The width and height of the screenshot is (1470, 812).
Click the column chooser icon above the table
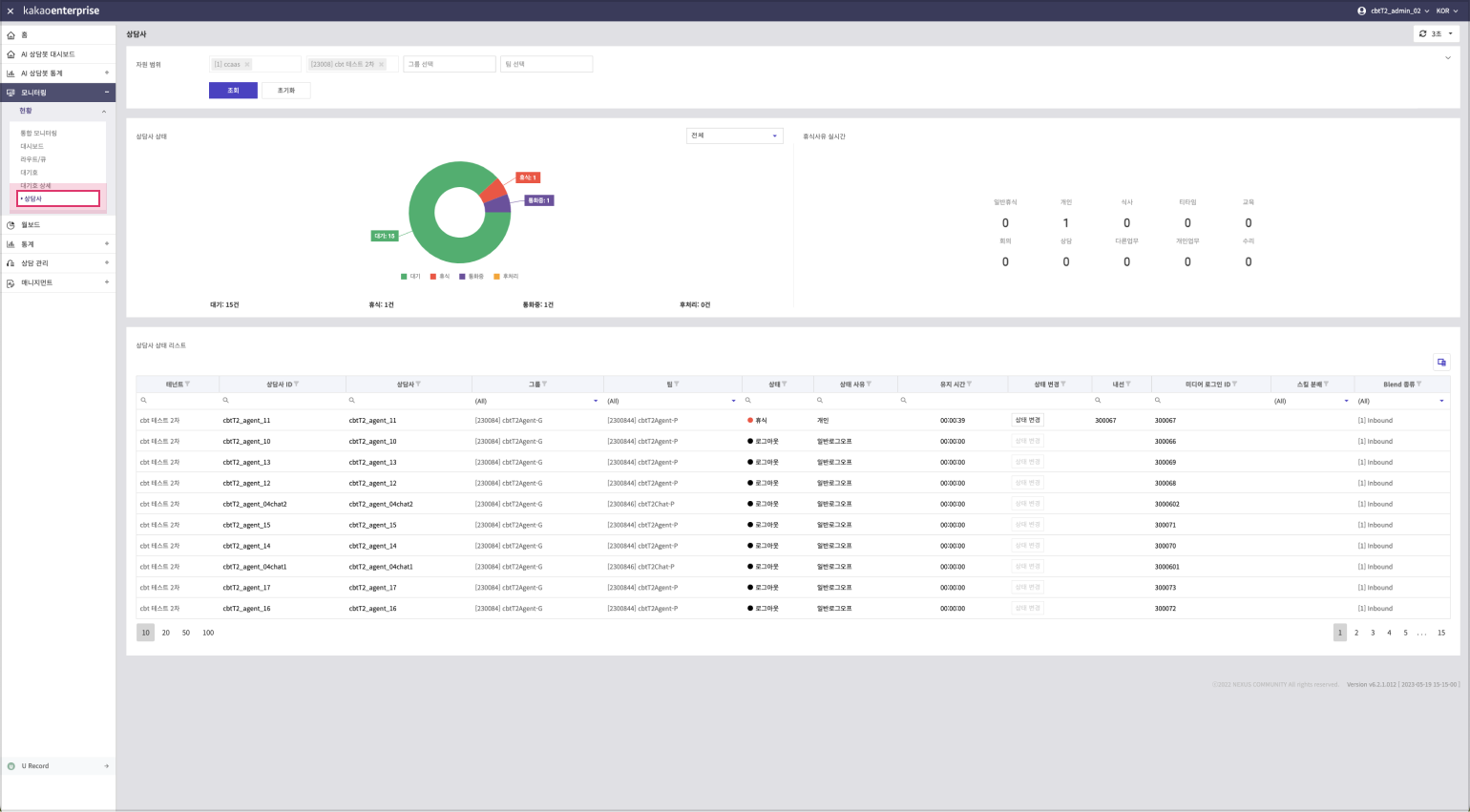coord(1441,363)
